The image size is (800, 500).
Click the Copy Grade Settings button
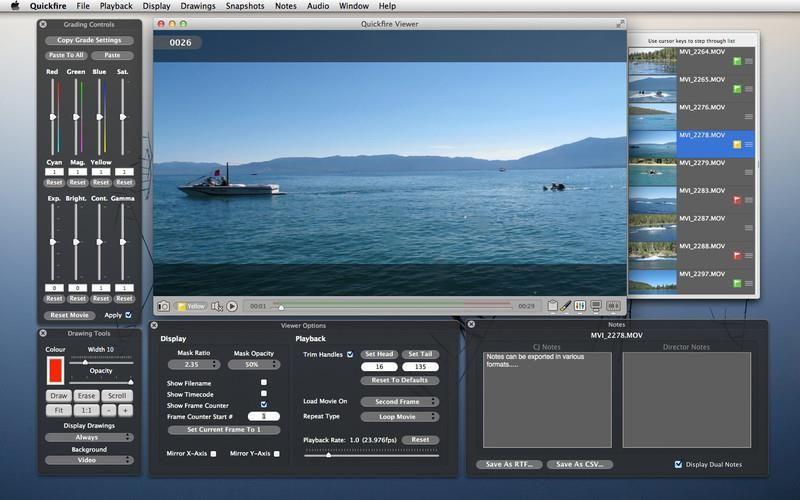[89, 40]
